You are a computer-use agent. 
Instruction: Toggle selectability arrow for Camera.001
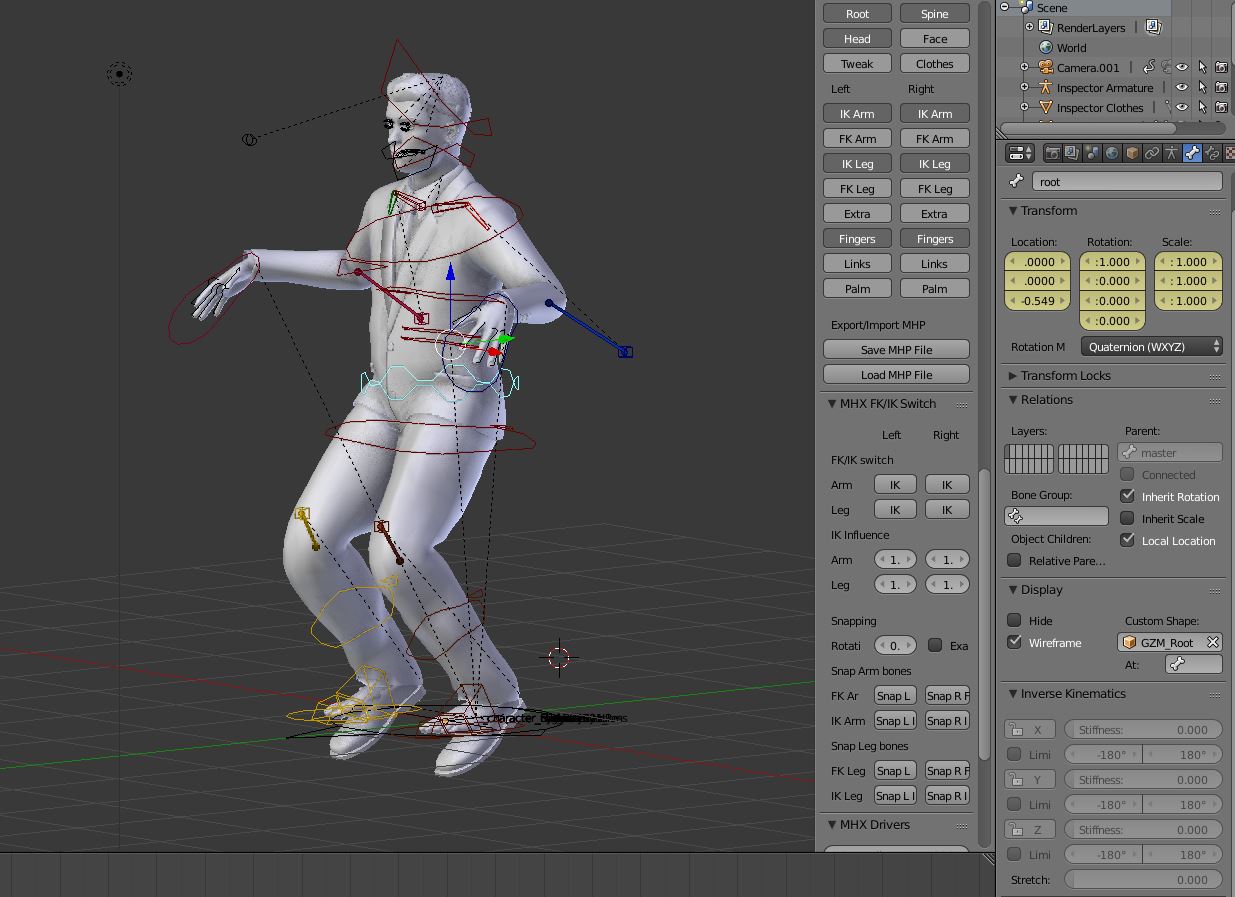[1202, 67]
